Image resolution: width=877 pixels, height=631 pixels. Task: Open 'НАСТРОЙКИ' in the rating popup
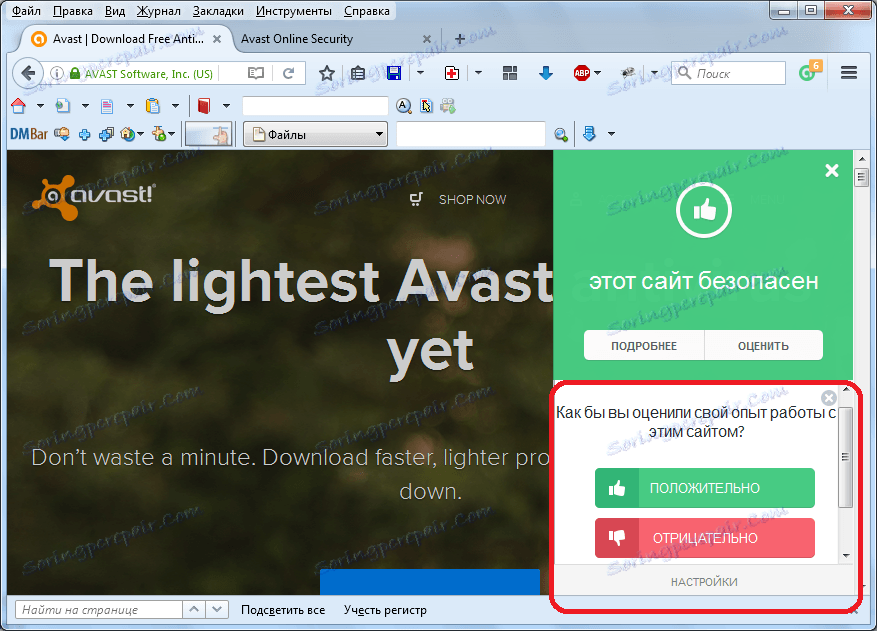(704, 581)
